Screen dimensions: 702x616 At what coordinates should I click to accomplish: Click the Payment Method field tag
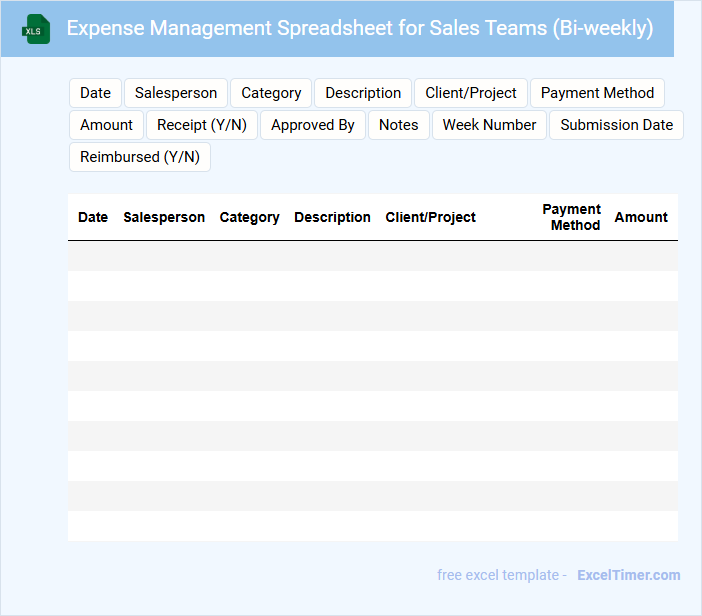[597, 93]
